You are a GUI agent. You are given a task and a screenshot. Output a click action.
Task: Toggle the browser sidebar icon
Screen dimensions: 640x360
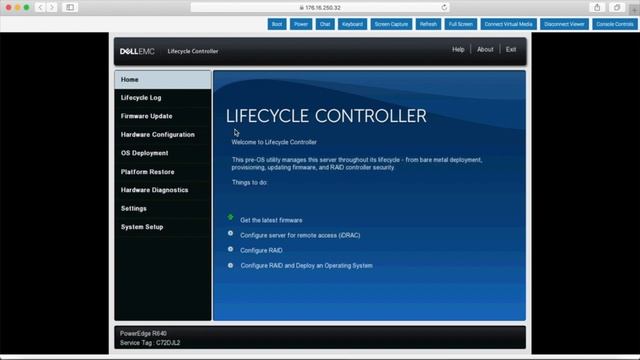(x=70, y=7)
